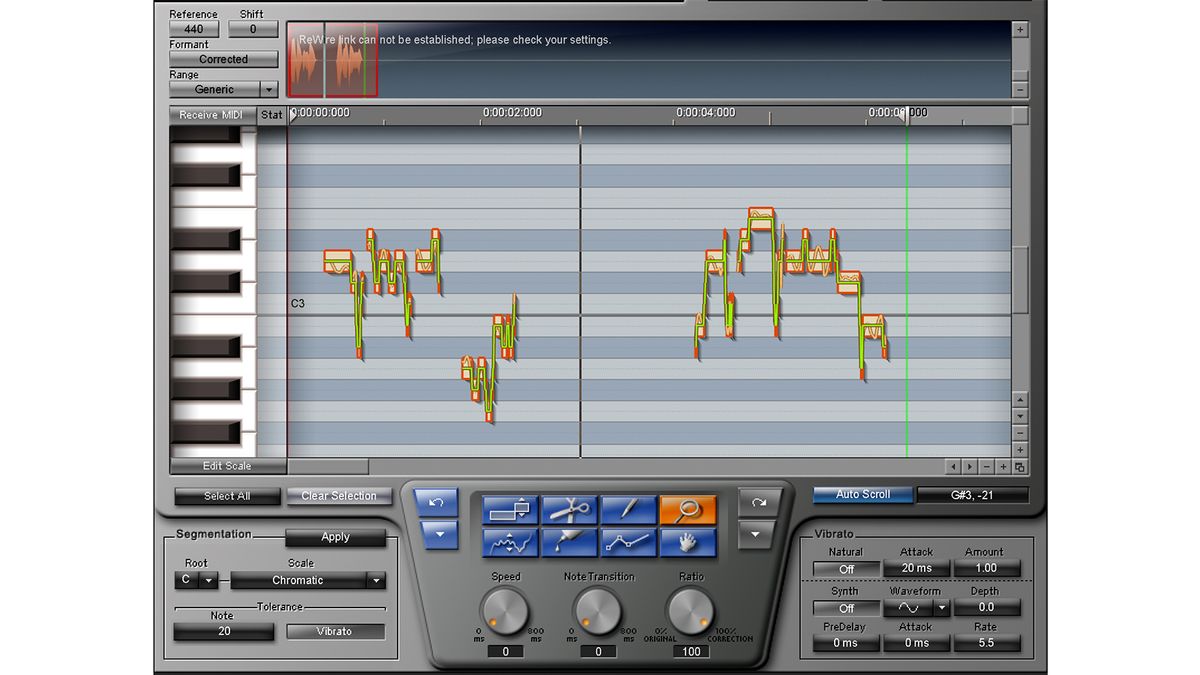This screenshot has width=1200, height=675.
Task: Select the pitch modulation wavy-line tool
Action: [508, 544]
